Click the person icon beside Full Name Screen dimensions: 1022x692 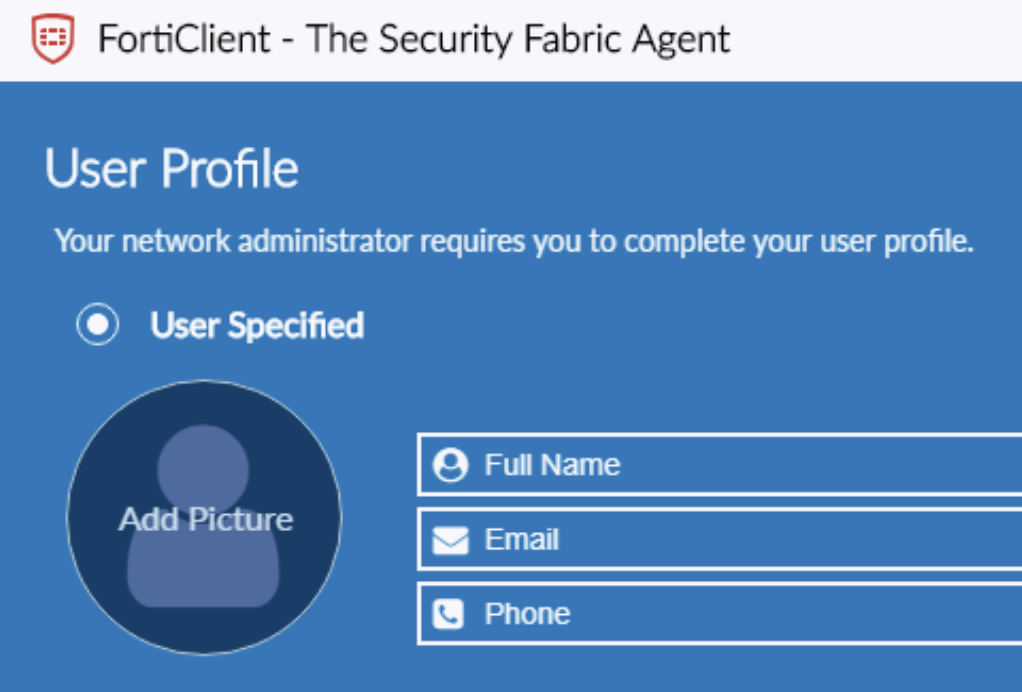tap(450, 465)
